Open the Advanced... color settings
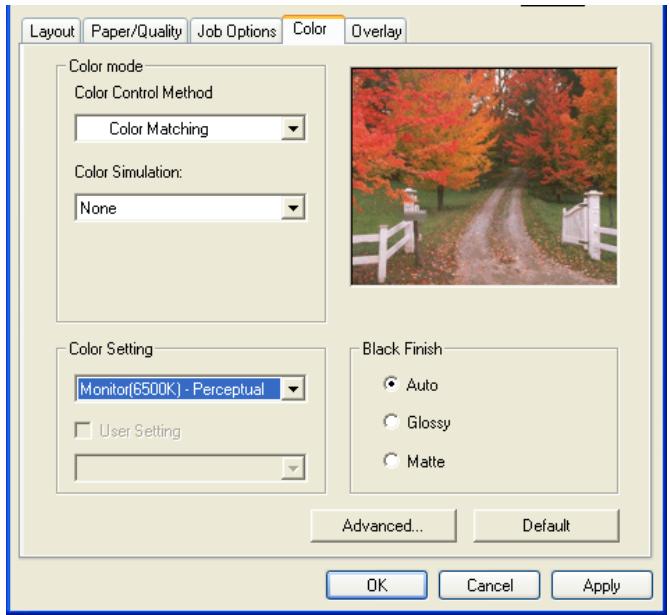This screenshot has height=615, width=670. [384, 525]
